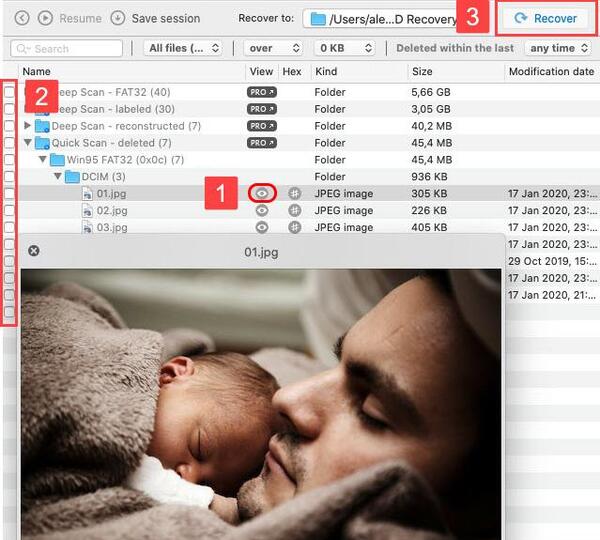This screenshot has height=540, width=600.
Task: Click into the Search field
Action: coord(67,49)
